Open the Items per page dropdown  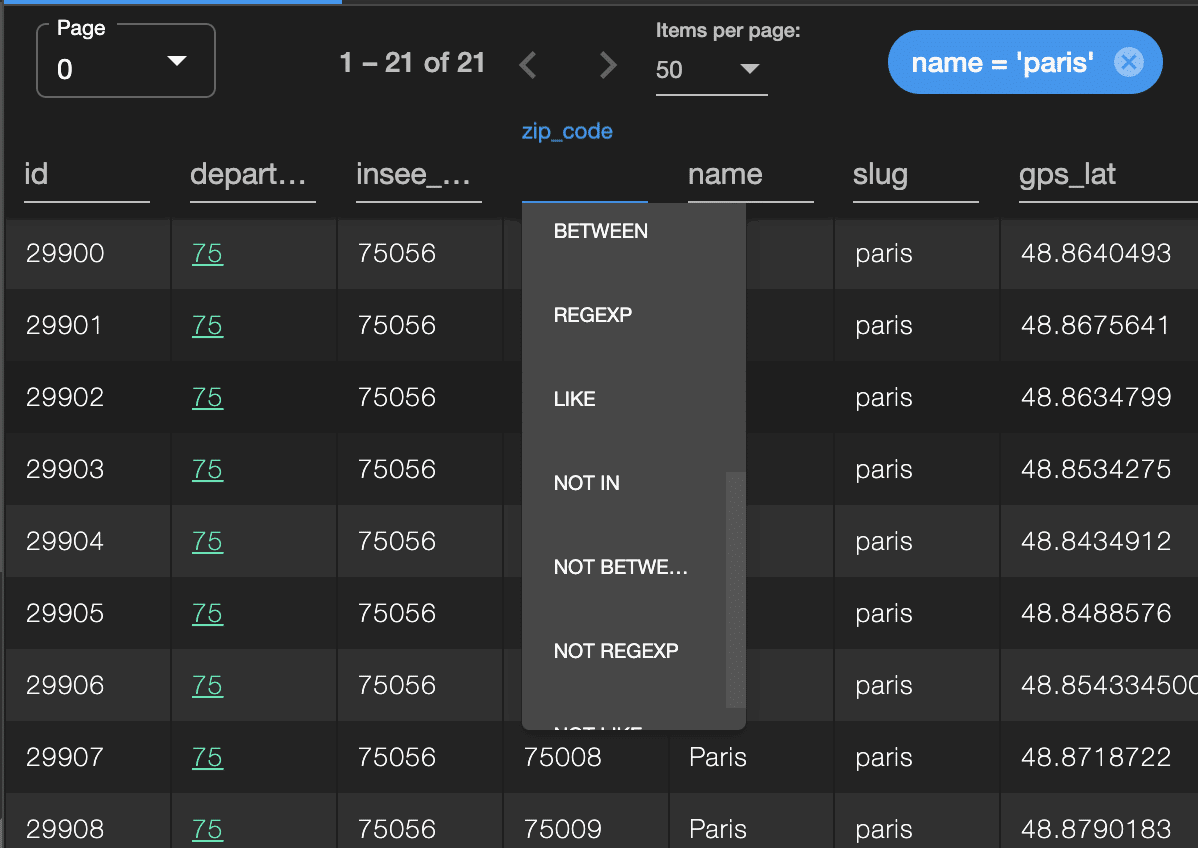pyautogui.click(x=711, y=69)
